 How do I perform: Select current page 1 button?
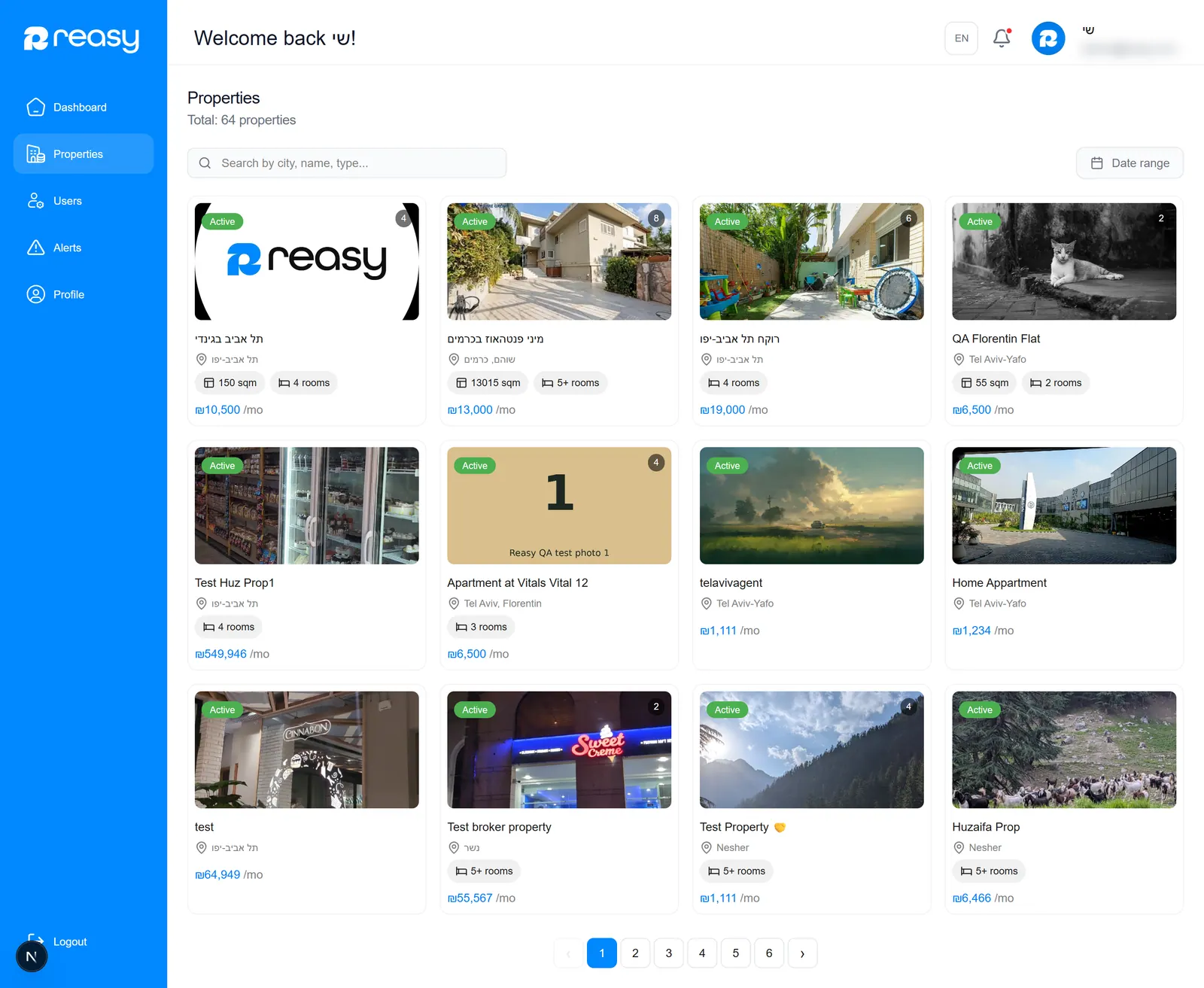(602, 953)
